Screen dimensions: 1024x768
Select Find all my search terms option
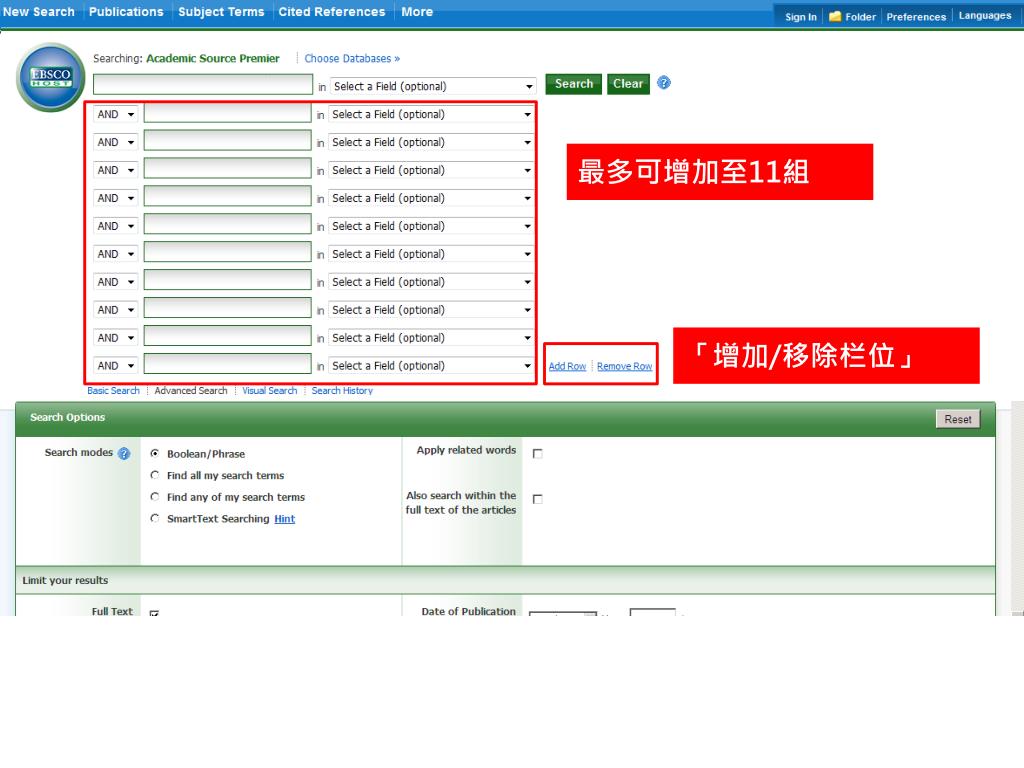(155, 476)
